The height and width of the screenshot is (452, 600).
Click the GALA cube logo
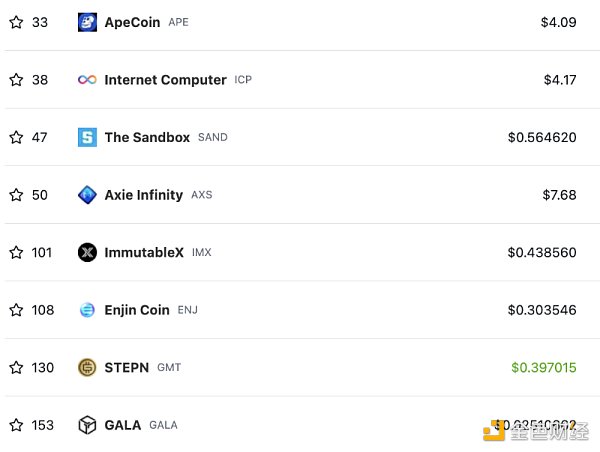(x=87, y=425)
